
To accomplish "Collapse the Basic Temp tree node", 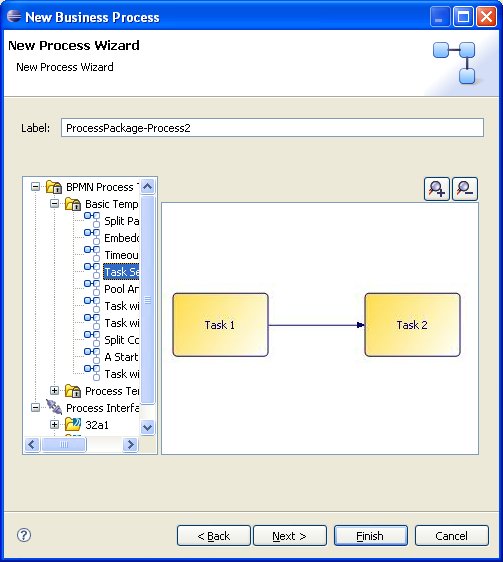I will point(54,204).
